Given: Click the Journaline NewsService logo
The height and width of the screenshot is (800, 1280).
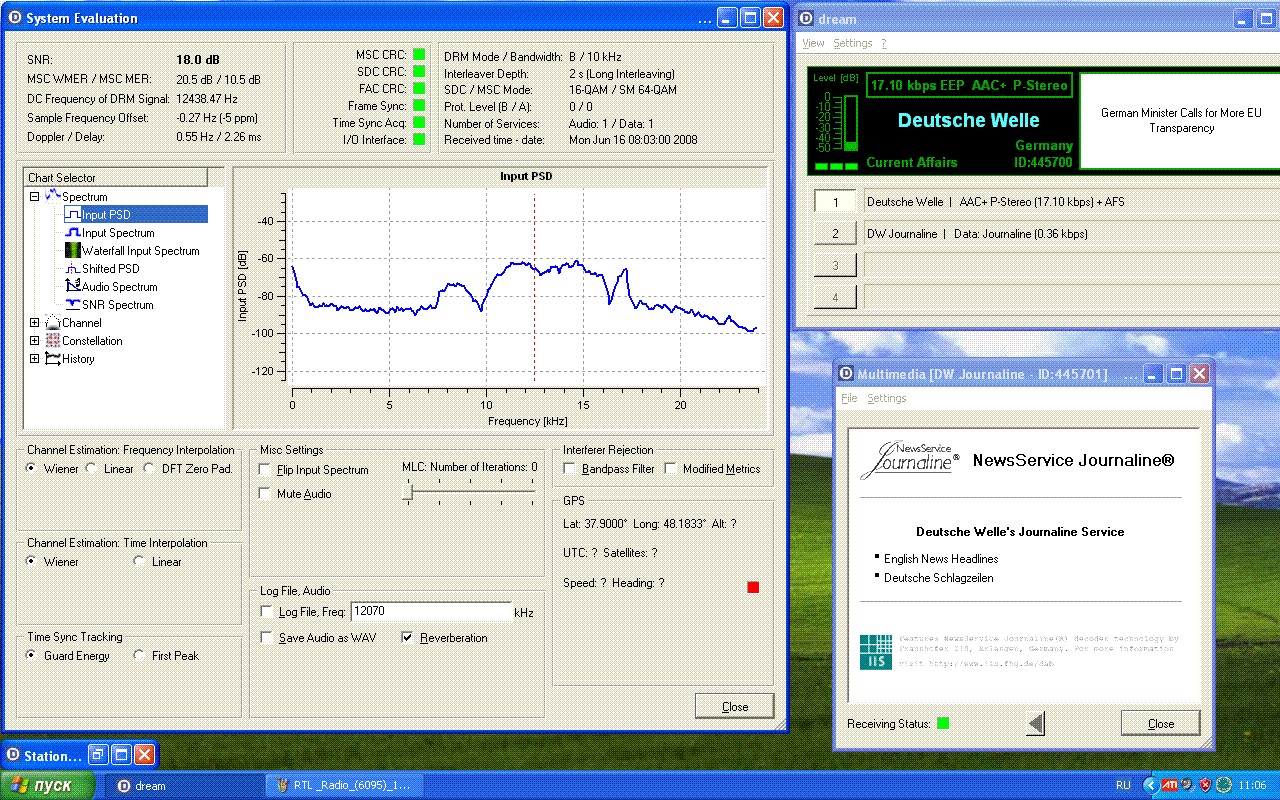Looking at the screenshot, I should [910, 460].
